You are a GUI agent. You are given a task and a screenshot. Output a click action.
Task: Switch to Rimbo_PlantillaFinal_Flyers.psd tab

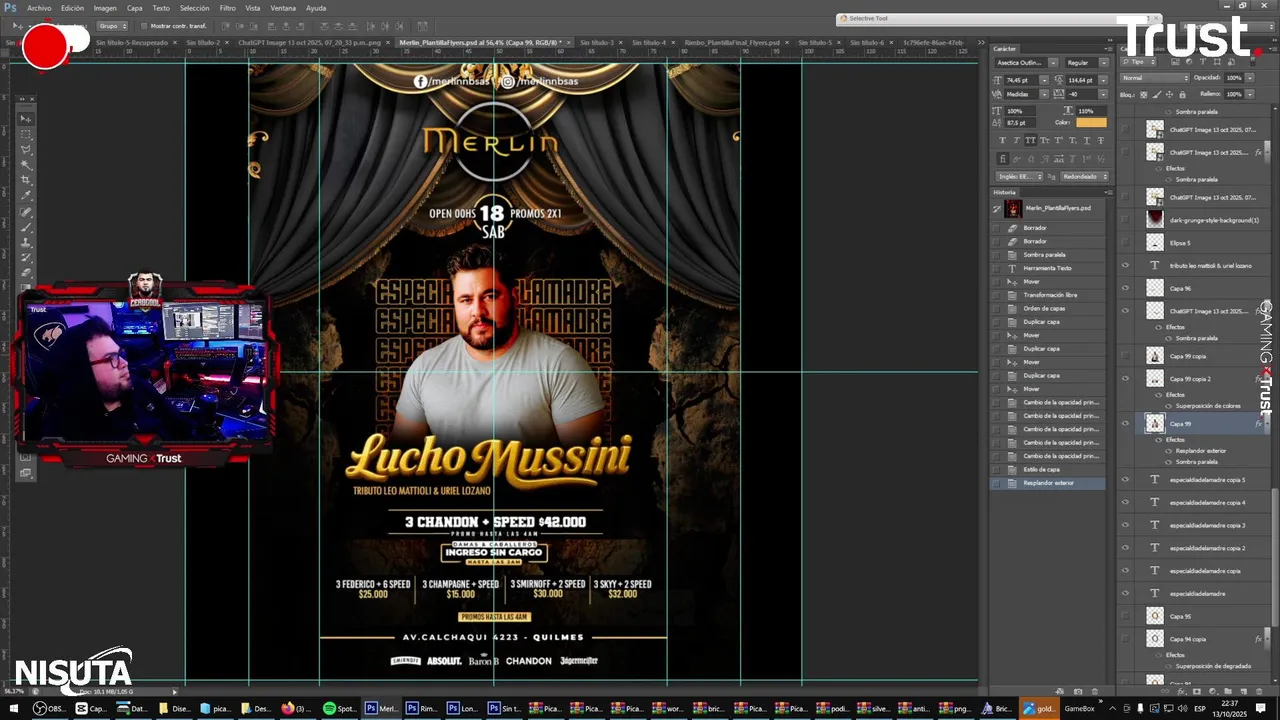click(x=733, y=43)
